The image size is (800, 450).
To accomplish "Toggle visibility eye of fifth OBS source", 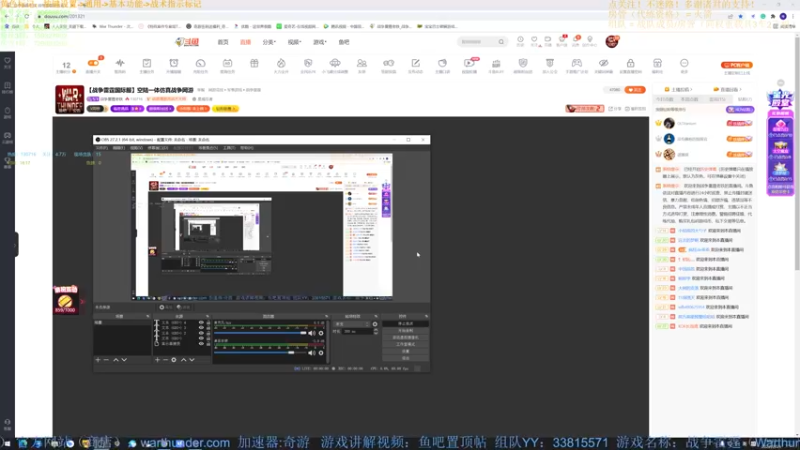I will [201, 343].
